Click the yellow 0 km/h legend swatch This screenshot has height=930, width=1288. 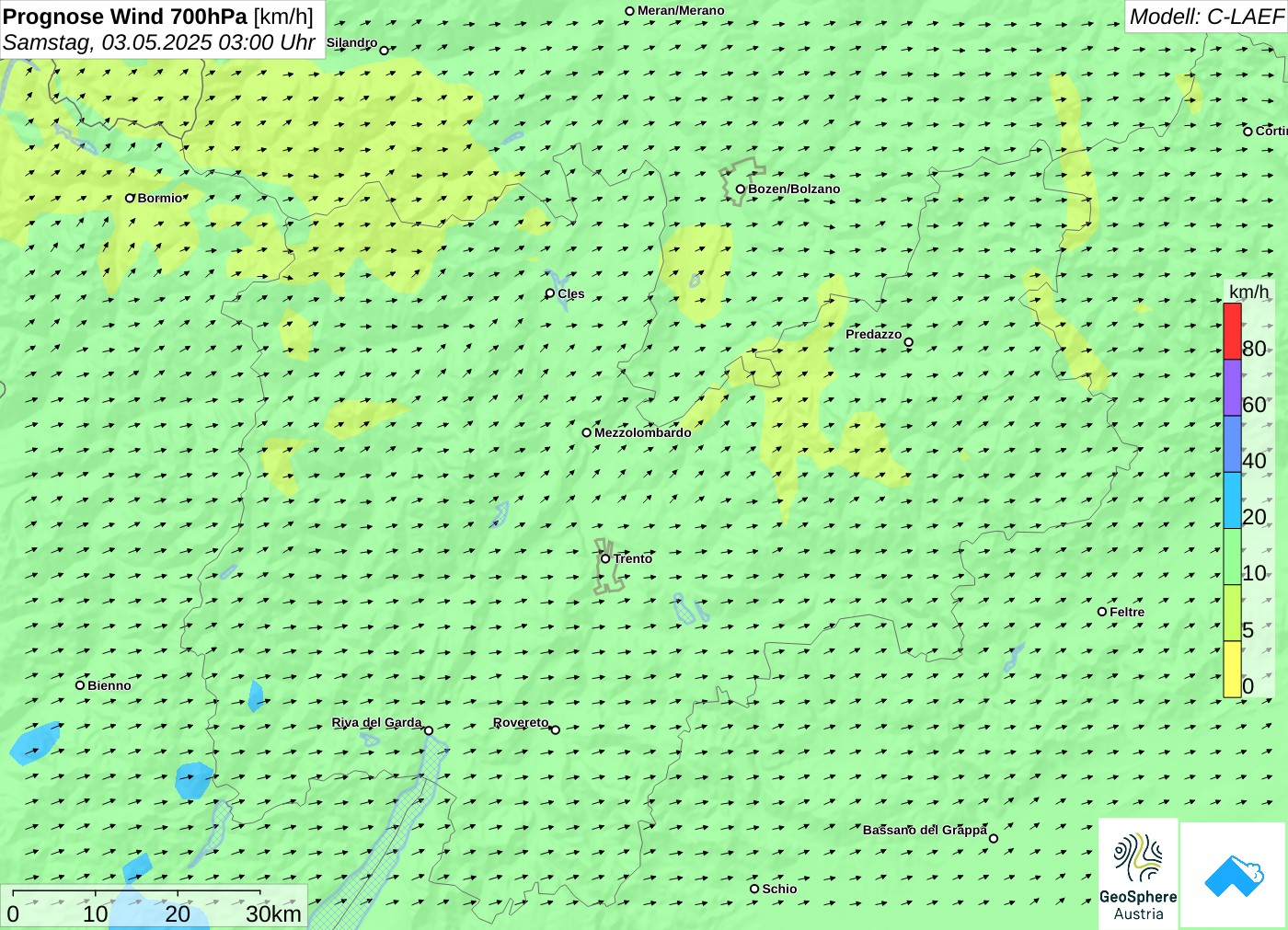[x=1232, y=669]
